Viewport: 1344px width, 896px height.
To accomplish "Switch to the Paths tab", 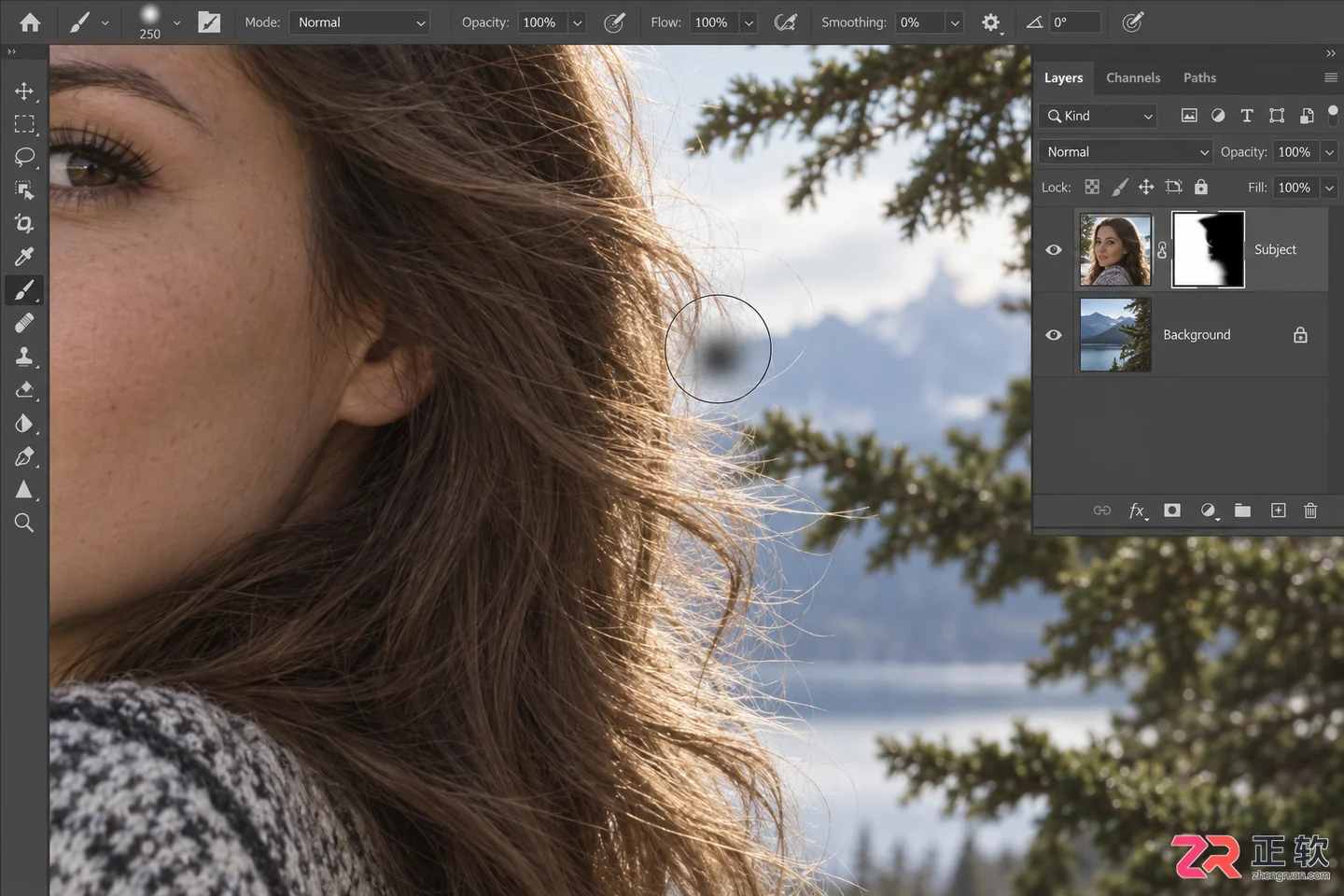I will 1199,78.
